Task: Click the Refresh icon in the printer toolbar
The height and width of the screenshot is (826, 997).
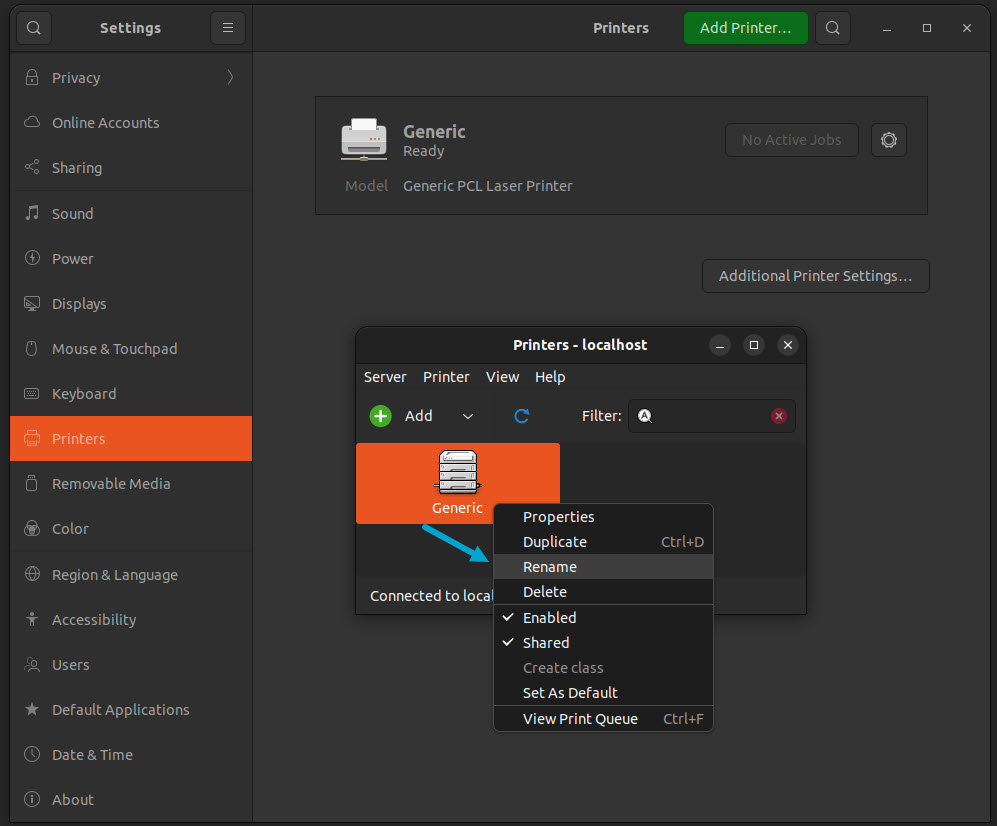Action: pos(521,415)
